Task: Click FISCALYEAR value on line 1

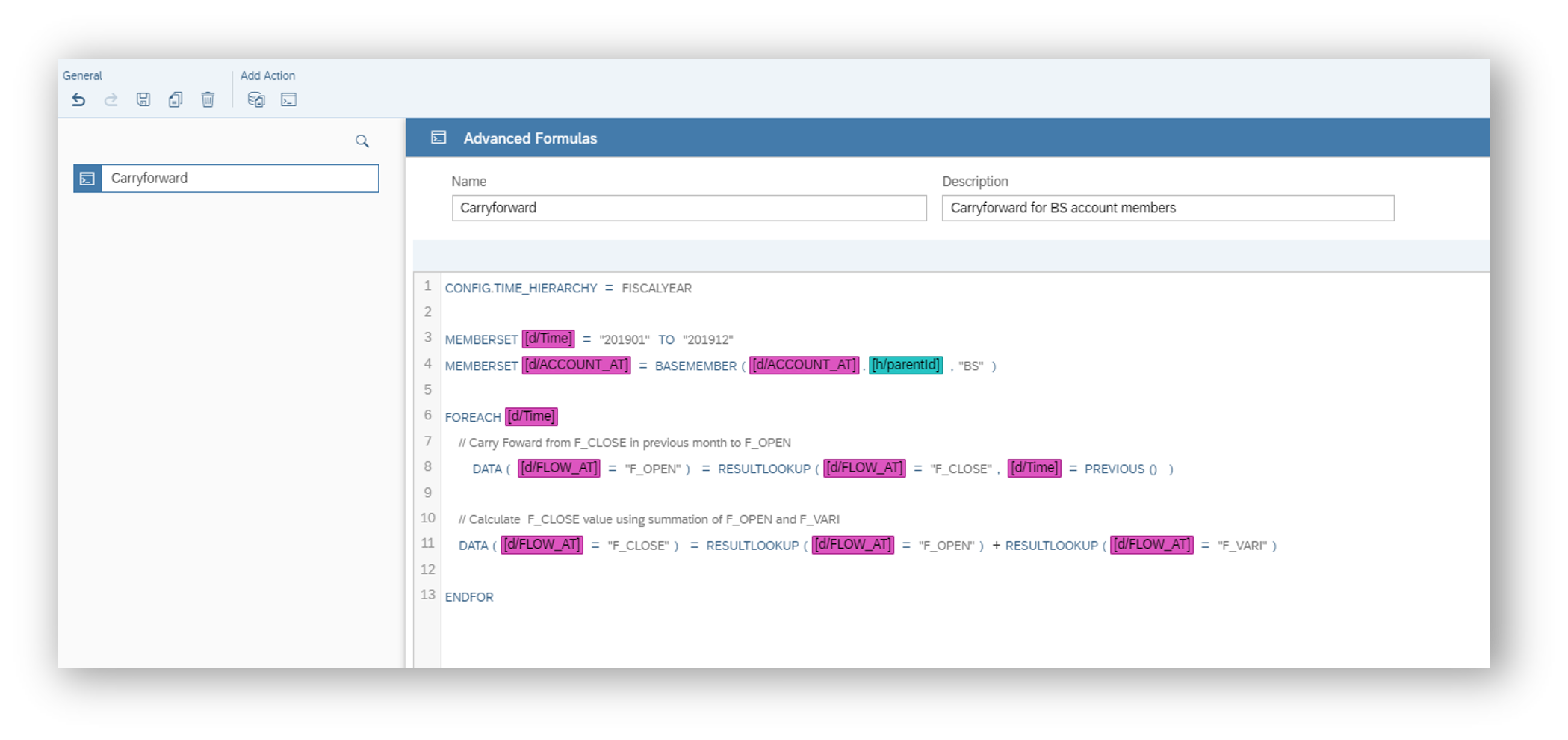Action: [x=657, y=289]
